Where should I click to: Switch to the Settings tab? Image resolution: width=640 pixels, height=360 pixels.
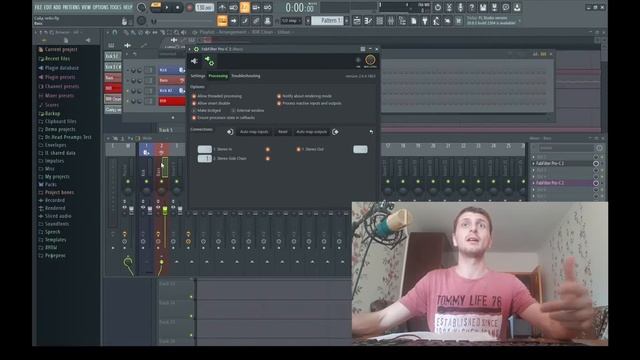click(198, 76)
